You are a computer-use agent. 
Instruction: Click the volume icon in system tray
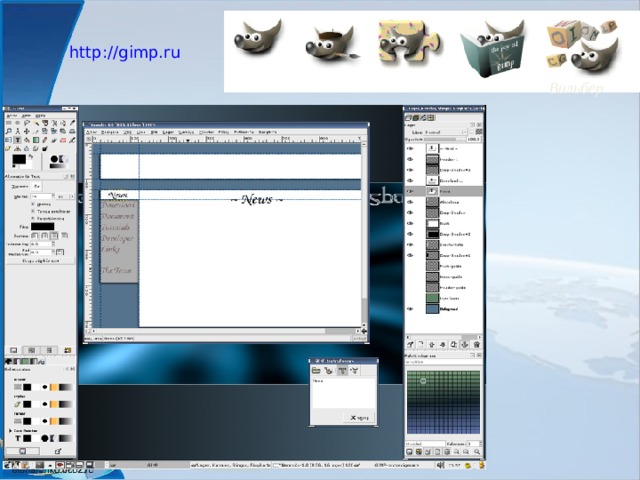[x=440, y=465]
